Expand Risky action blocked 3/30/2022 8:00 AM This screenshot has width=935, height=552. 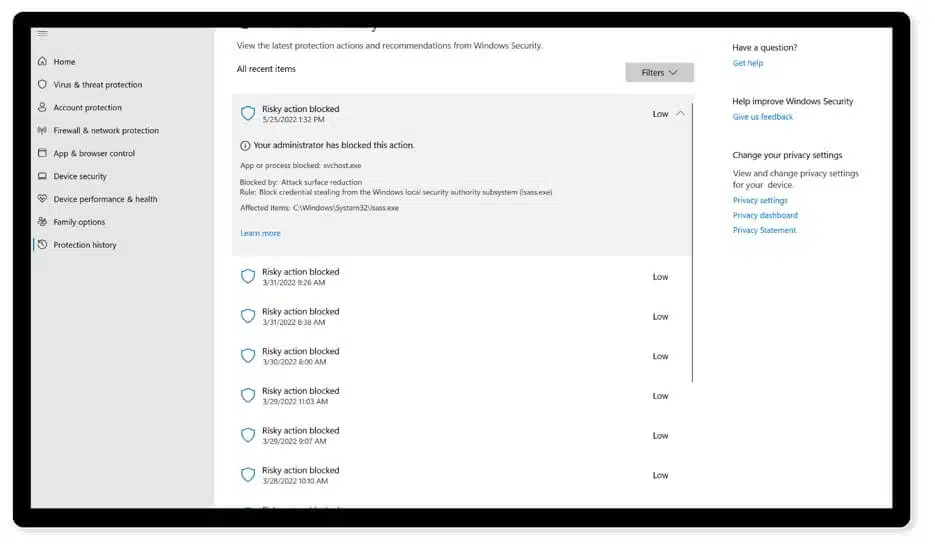click(x=462, y=356)
